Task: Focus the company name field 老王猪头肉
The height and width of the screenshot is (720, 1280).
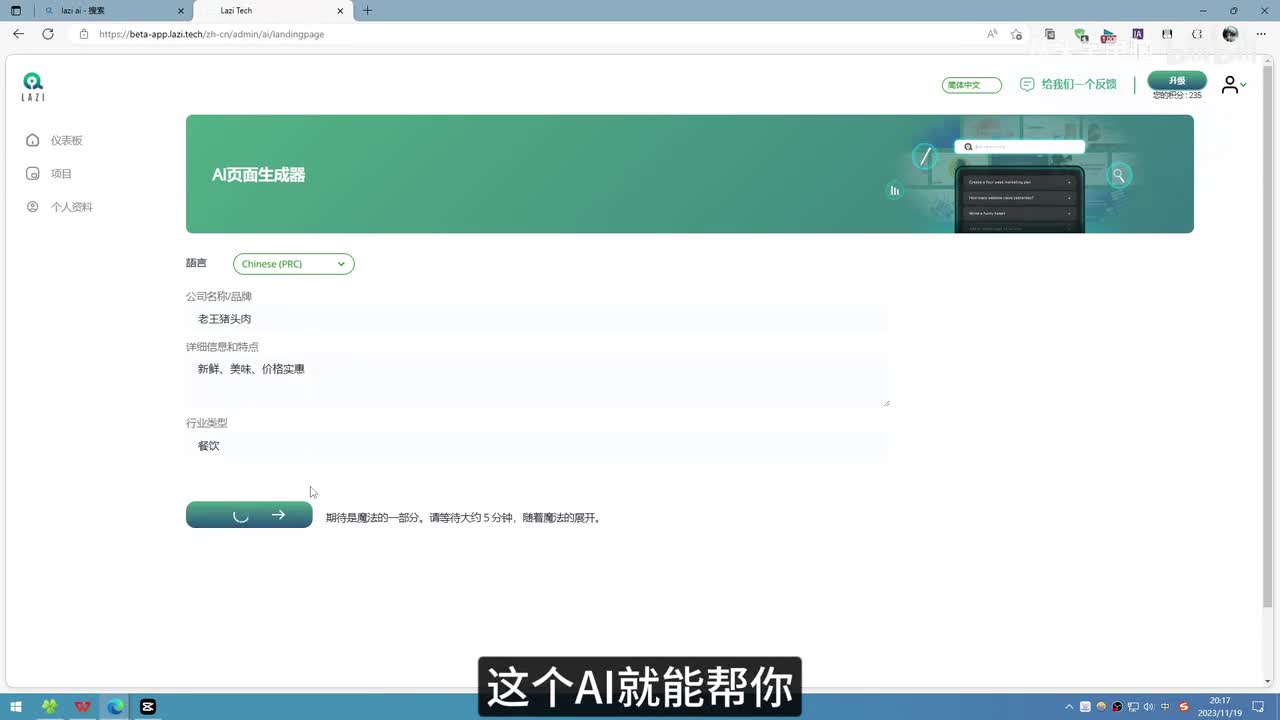Action: [537, 319]
